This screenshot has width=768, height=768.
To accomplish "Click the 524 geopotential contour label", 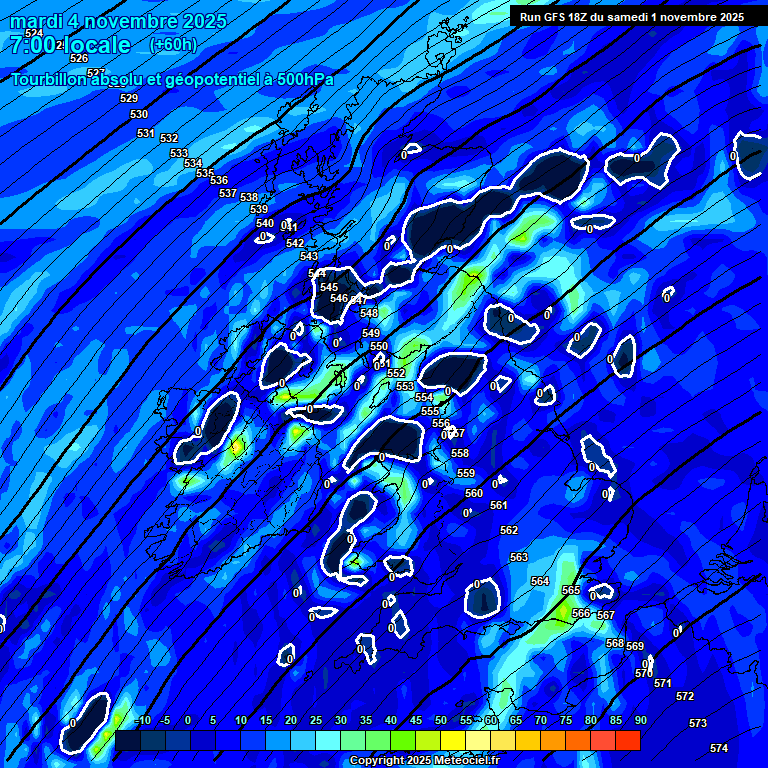I will (34, 34).
